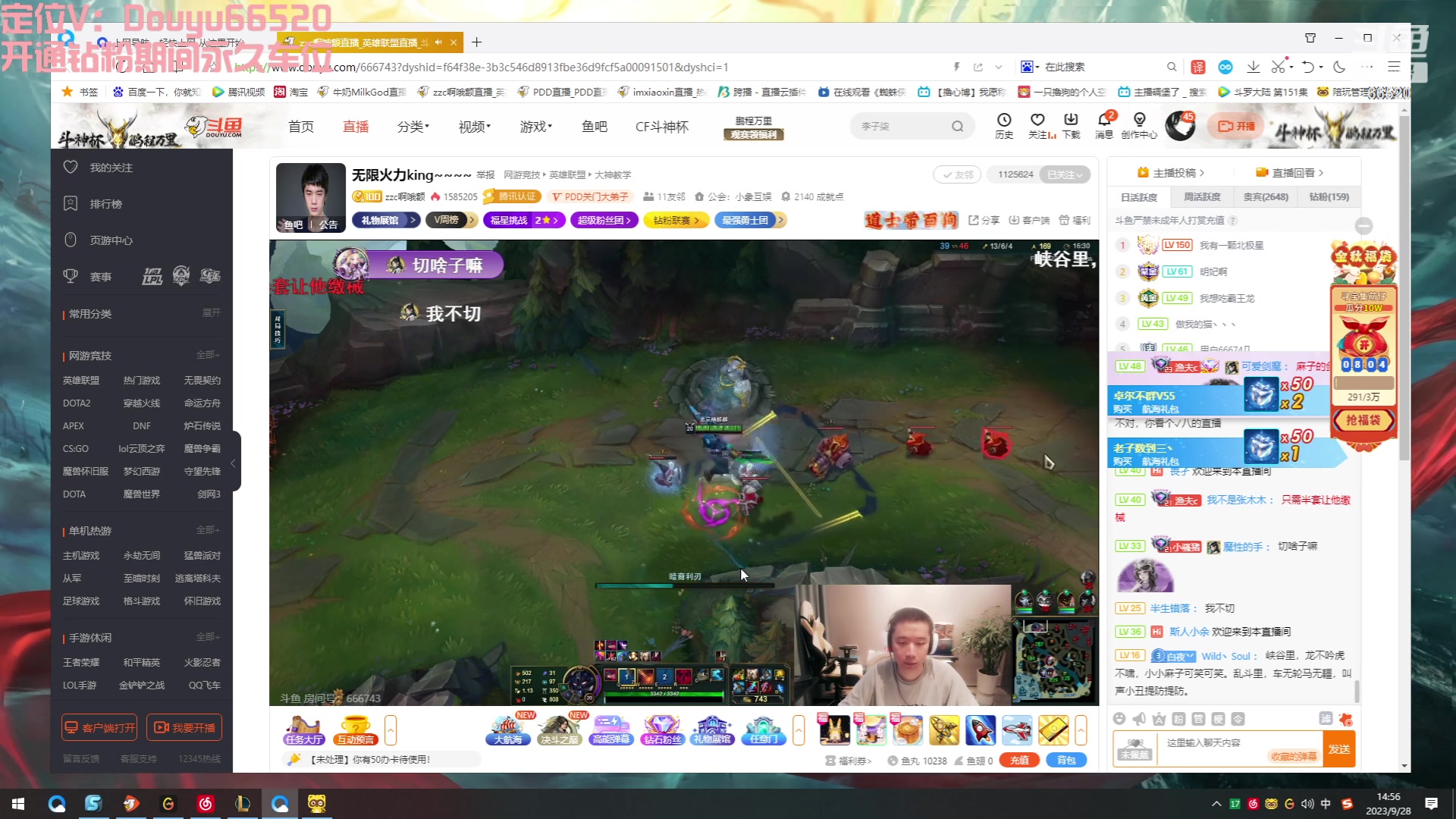Click the 抢福袋 button
The width and height of the screenshot is (1456, 819).
click(1363, 420)
